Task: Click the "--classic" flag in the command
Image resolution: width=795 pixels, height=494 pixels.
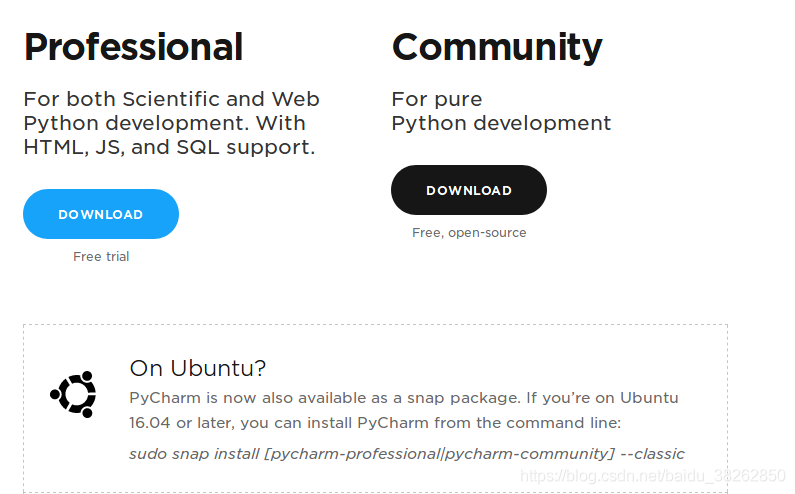Action: [x=652, y=454]
